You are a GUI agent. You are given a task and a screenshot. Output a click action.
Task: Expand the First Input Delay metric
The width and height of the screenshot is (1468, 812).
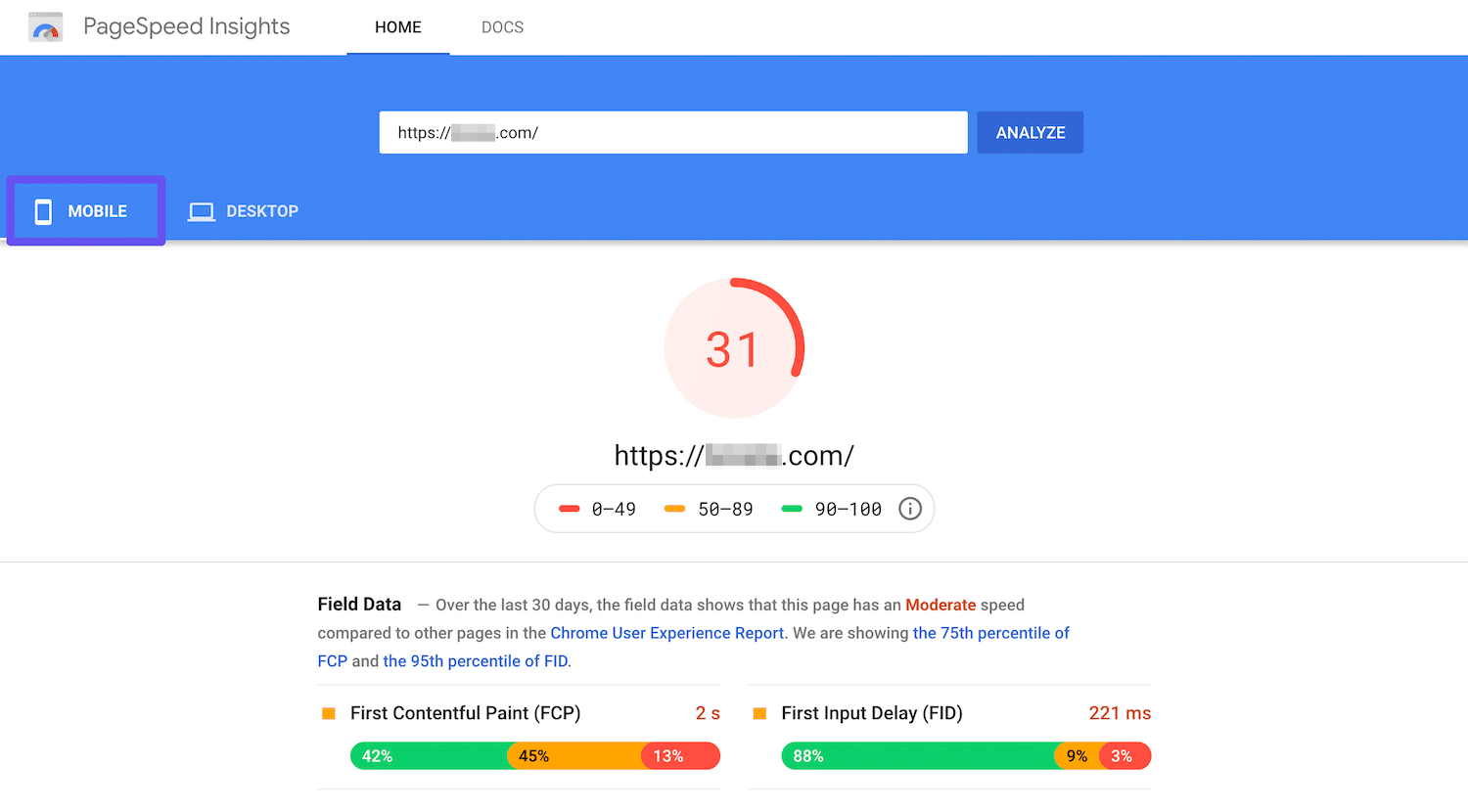[x=871, y=712]
